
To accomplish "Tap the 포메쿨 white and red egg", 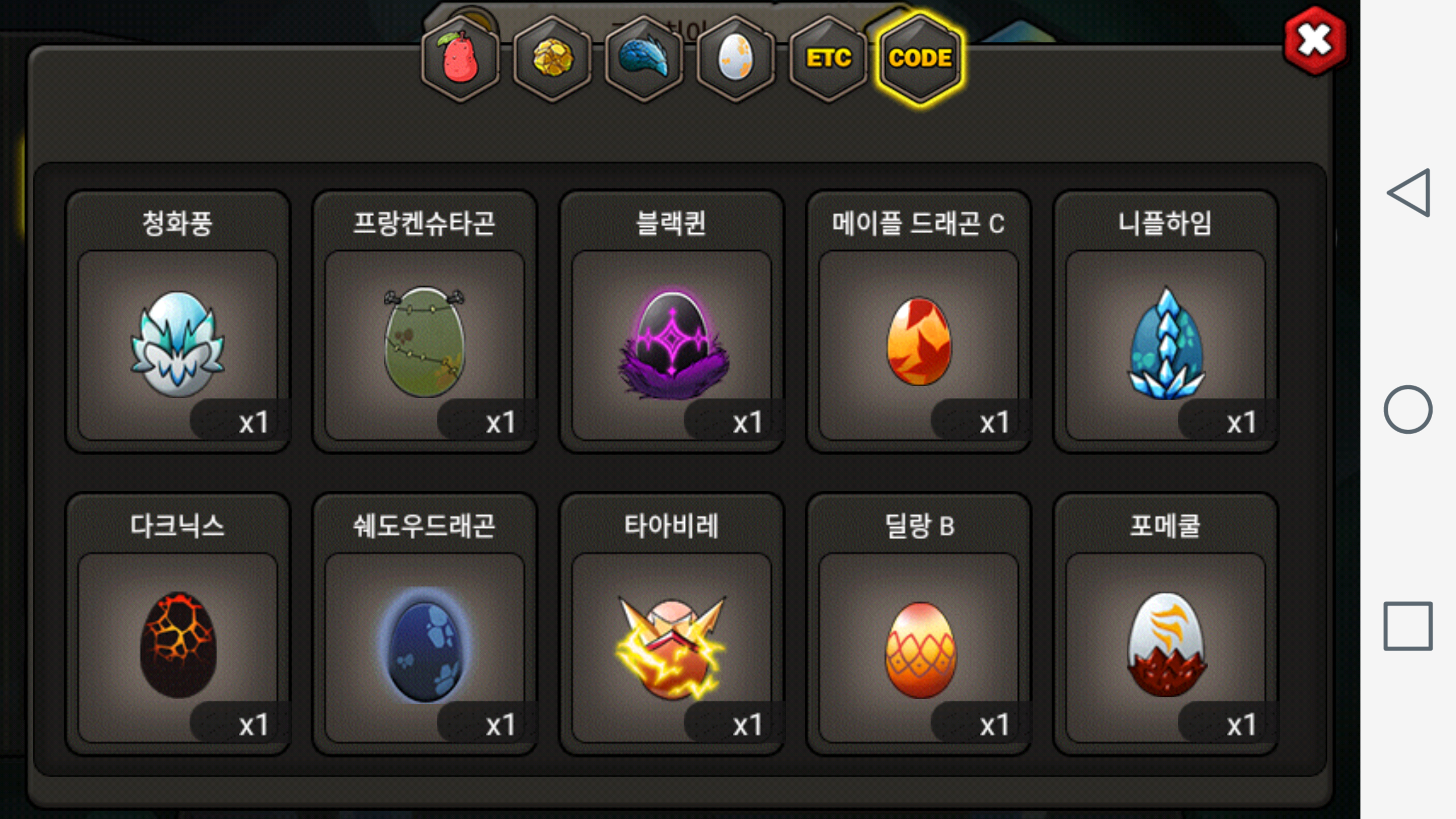I will click(x=1165, y=624).
